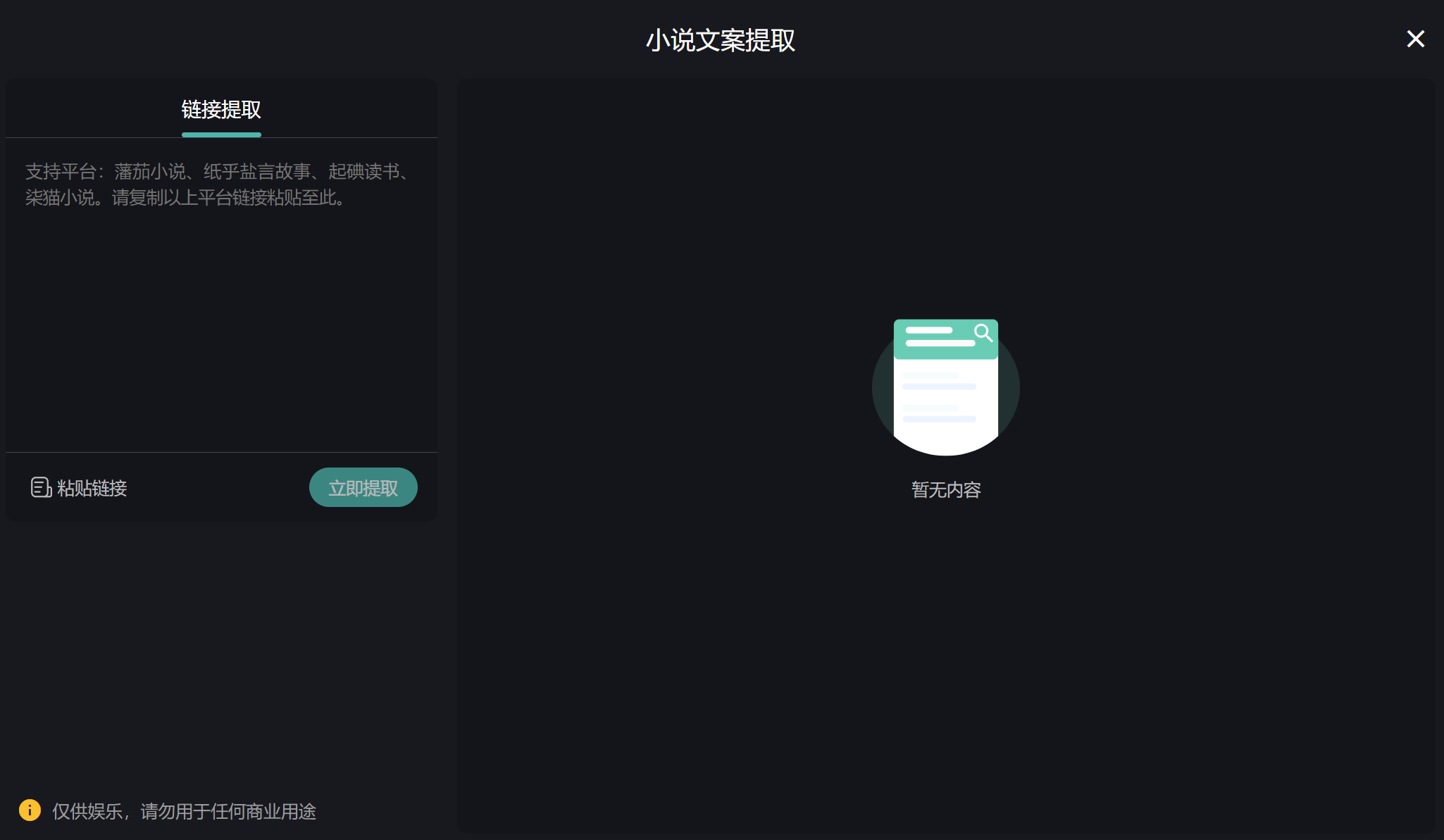
Task: Click the circular backdrop behind the illustration
Action: point(882,387)
